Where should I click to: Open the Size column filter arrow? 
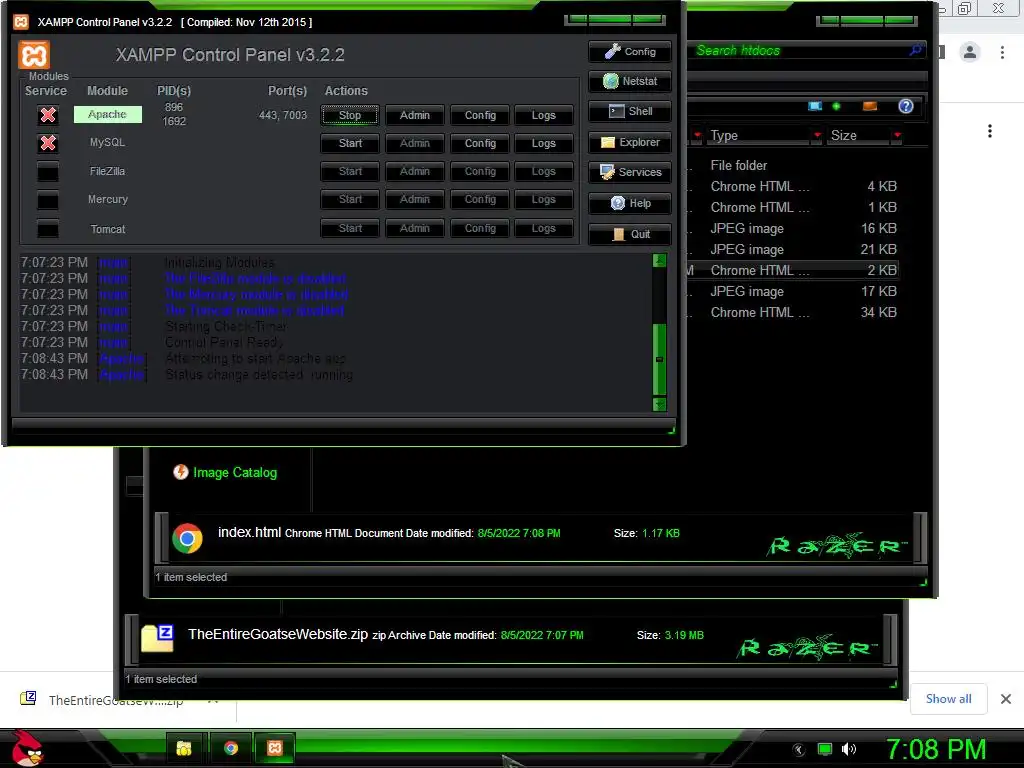(x=897, y=135)
